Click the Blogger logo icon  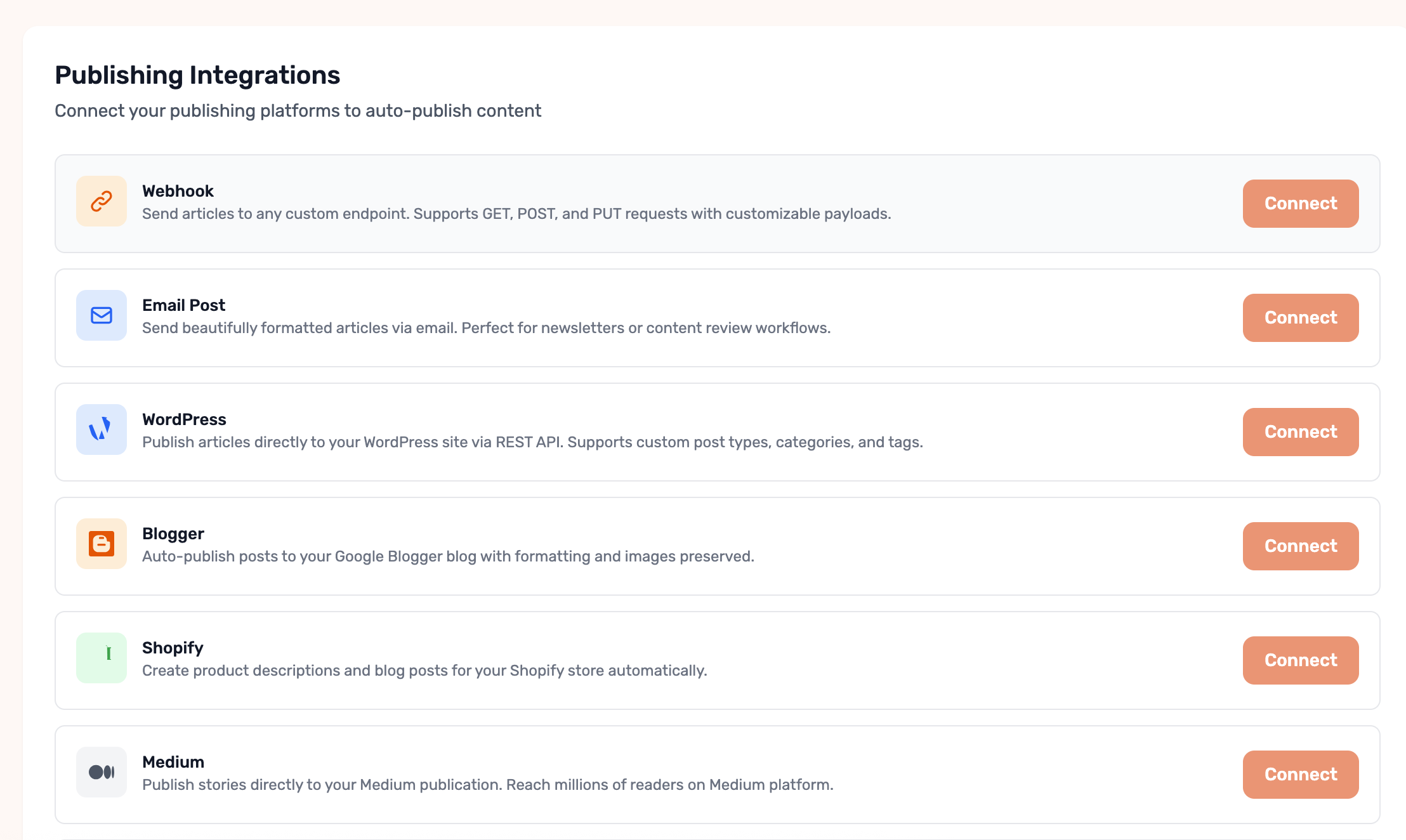point(102,544)
